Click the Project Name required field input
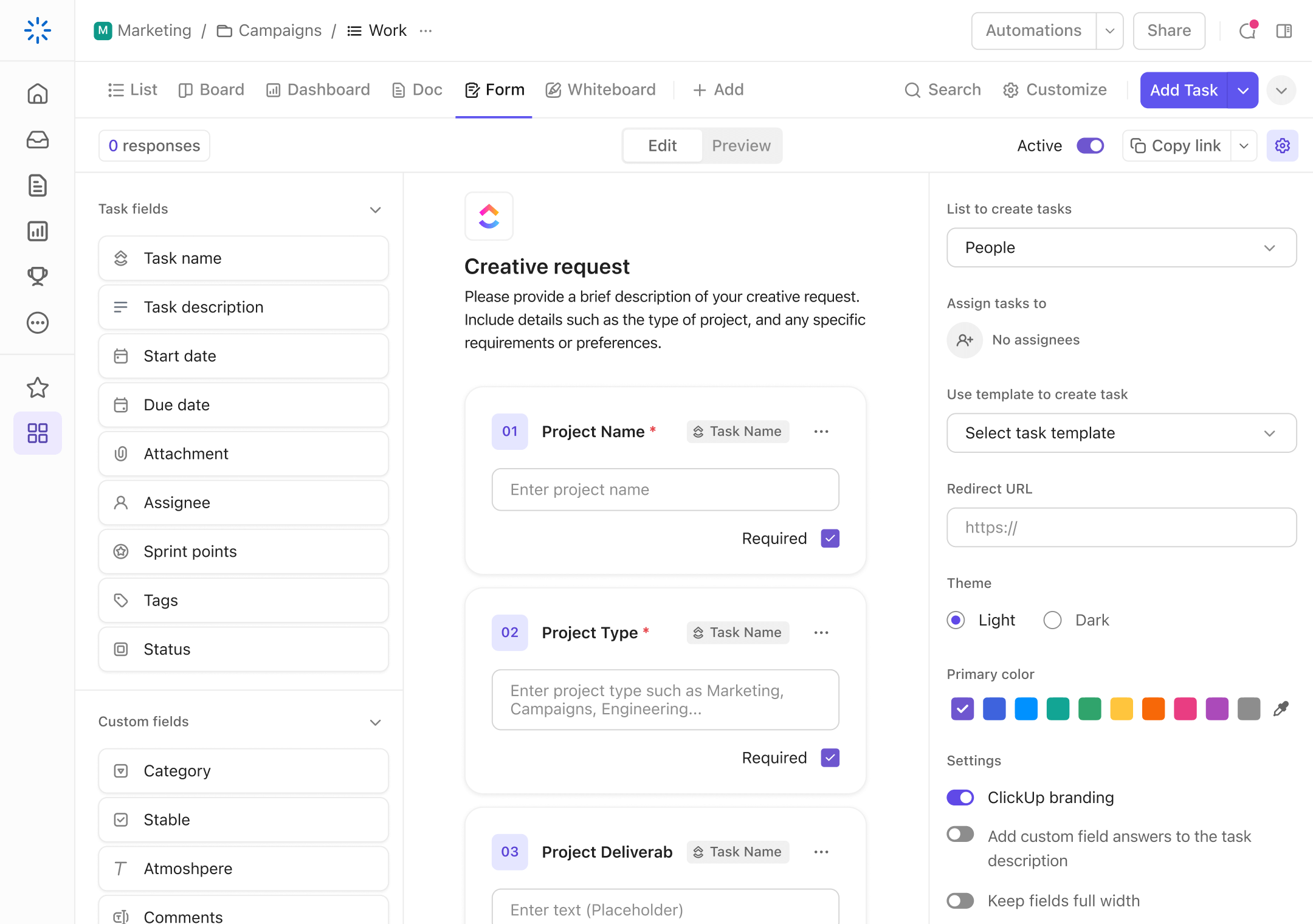 [665, 489]
